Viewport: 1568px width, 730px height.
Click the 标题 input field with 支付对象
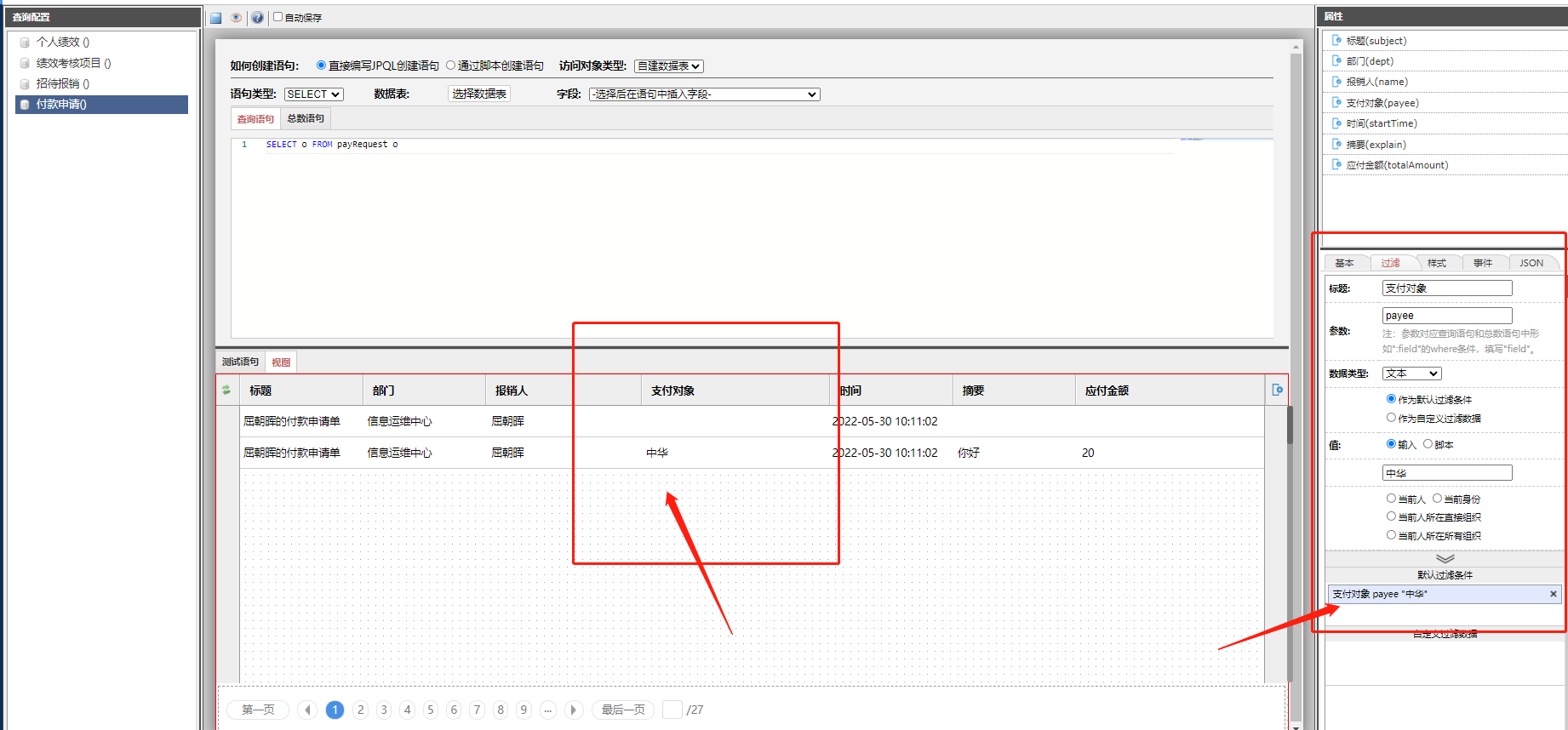pos(1447,288)
